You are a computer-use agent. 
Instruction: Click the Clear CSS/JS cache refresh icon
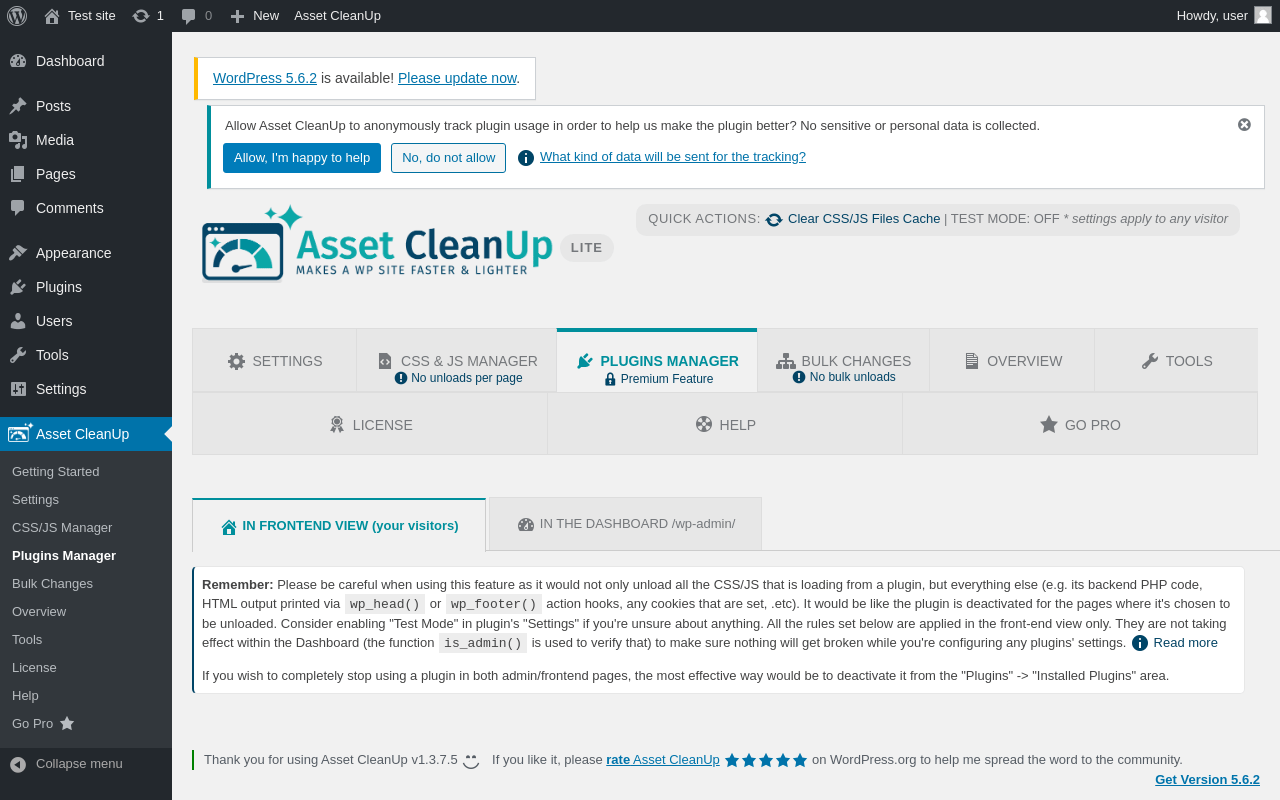(774, 219)
